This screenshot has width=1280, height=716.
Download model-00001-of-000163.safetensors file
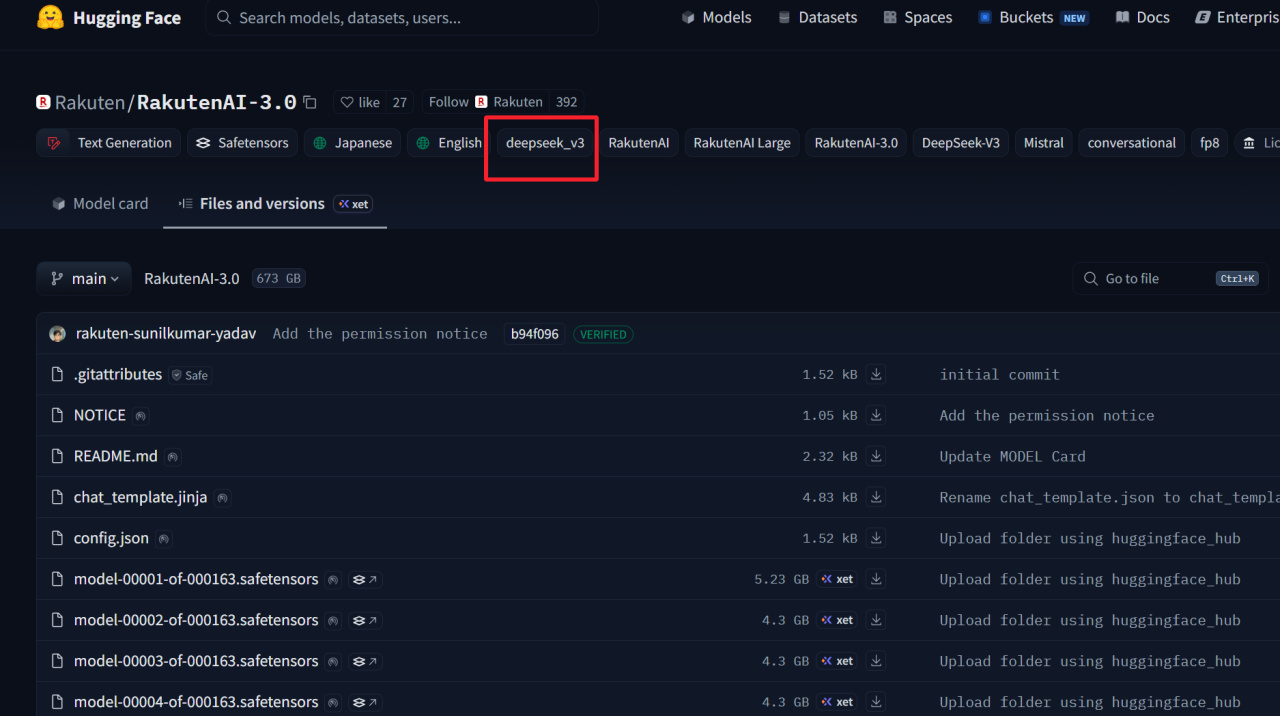coord(876,580)
